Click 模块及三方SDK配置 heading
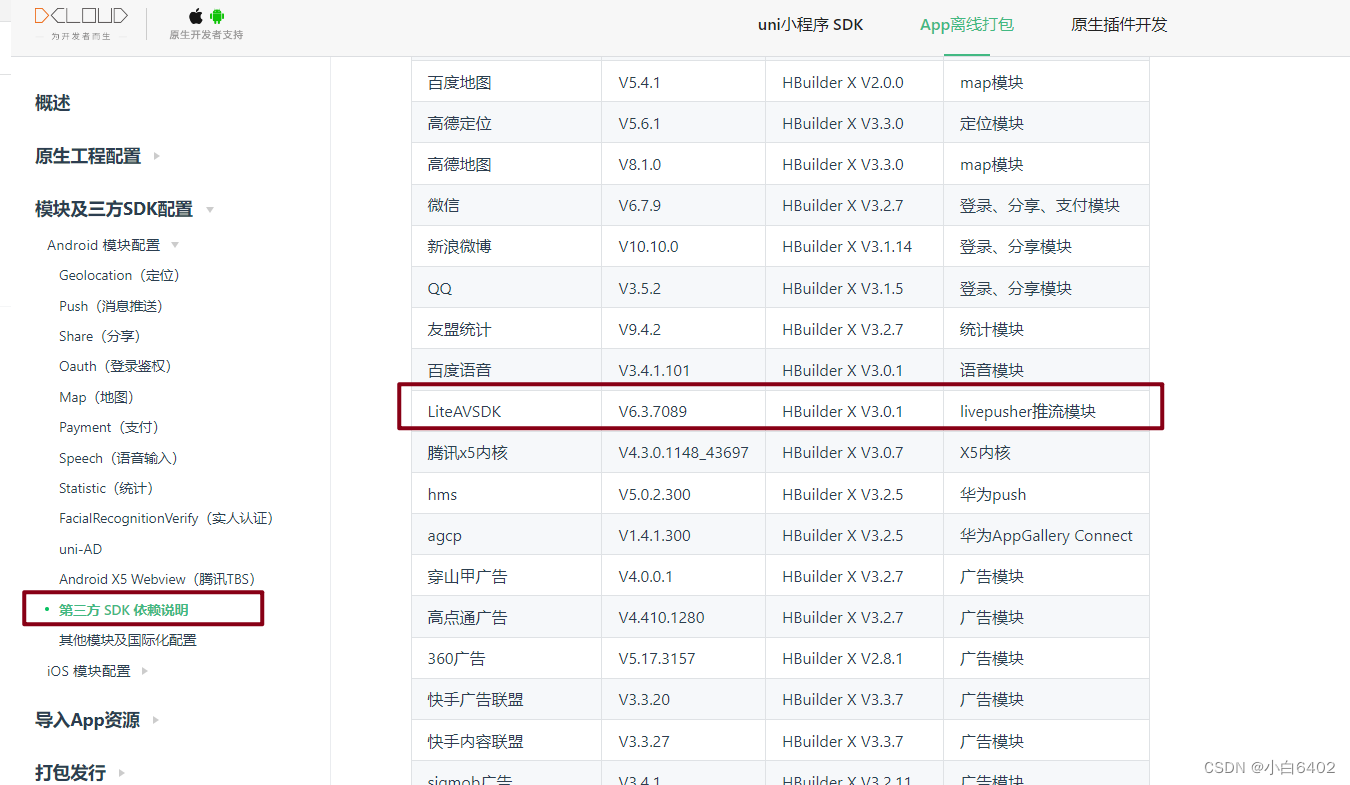The width and height of the screenshot is (1350, 785). 114,209
